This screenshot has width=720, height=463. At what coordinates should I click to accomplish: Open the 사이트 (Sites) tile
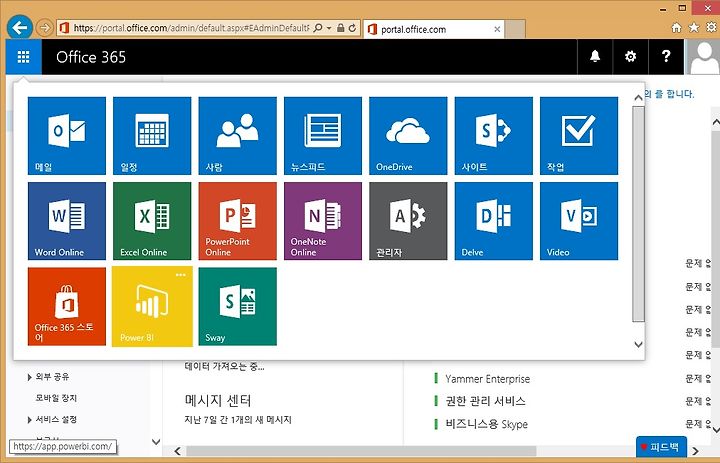(494, 136)
